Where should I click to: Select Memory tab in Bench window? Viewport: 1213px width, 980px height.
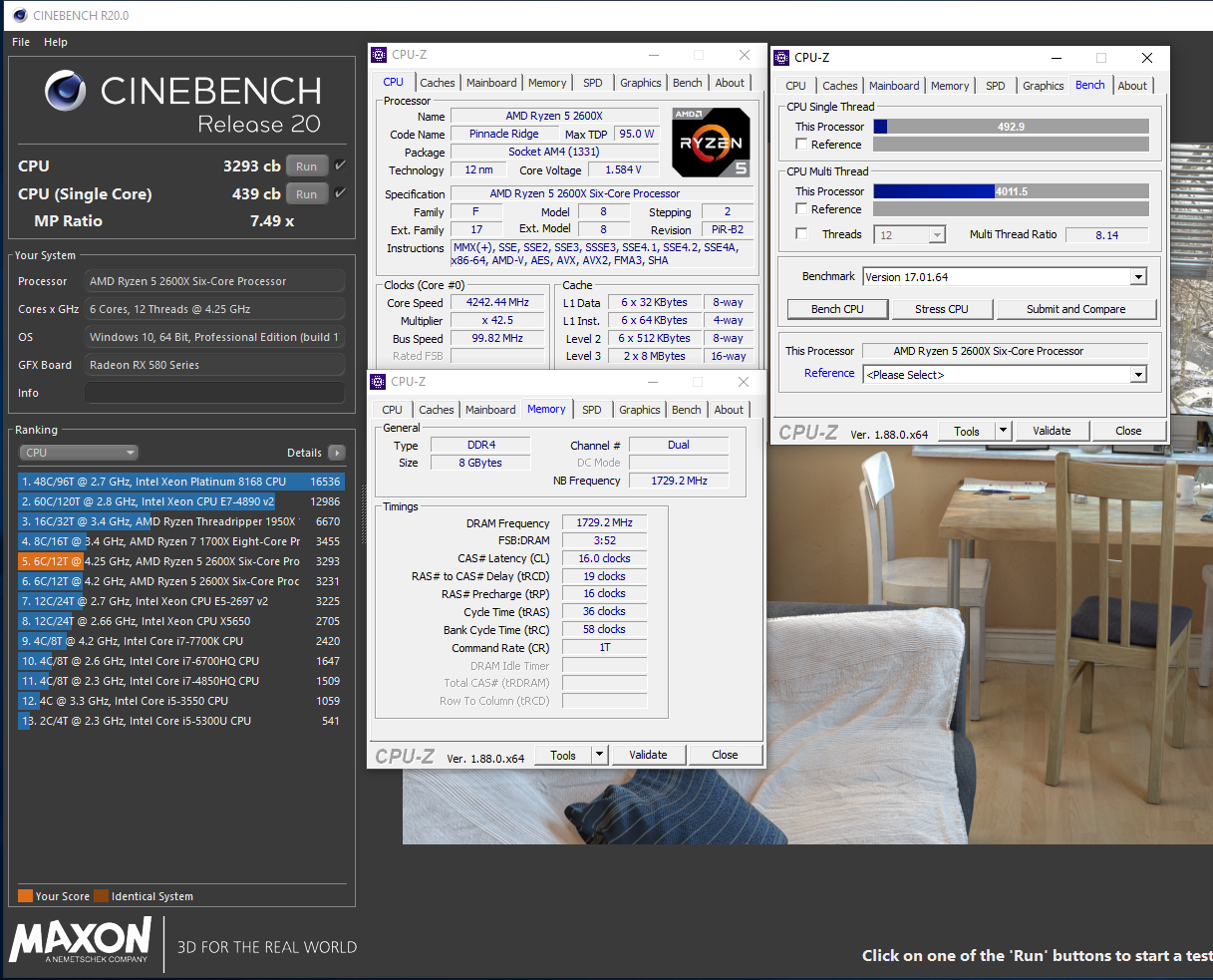click(950, 86)
